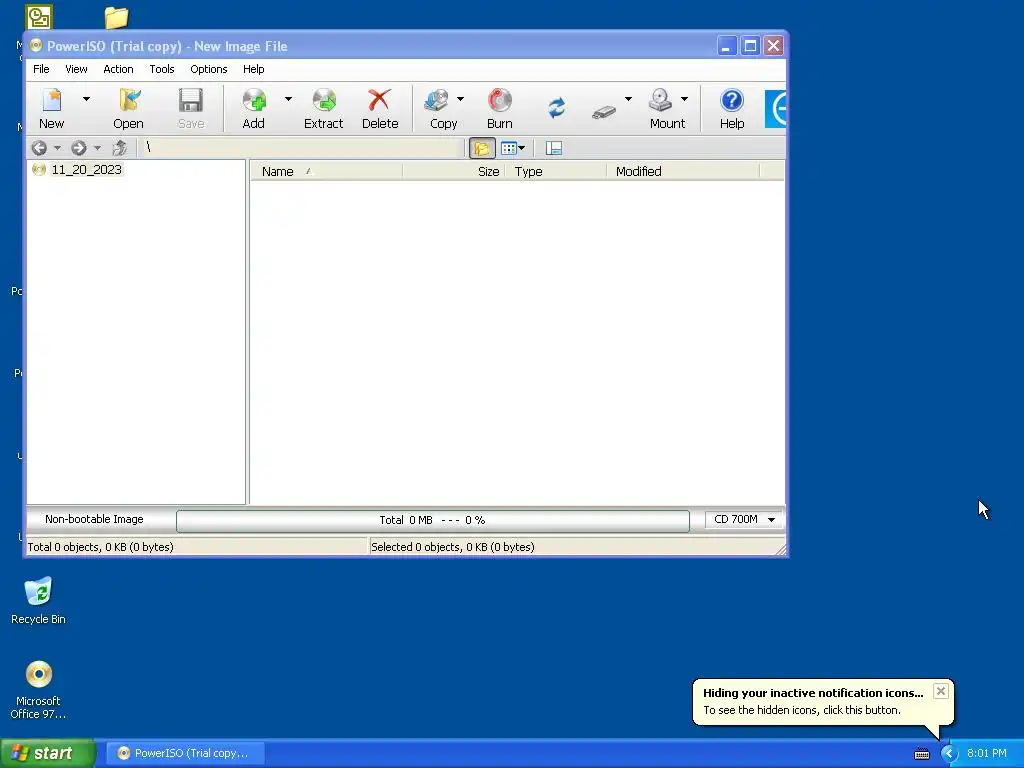Click the keyboard tray icon
Image resolution: width=1024 pixels, height=768 pixels.
pyautogui.click(x=921, y=754)
